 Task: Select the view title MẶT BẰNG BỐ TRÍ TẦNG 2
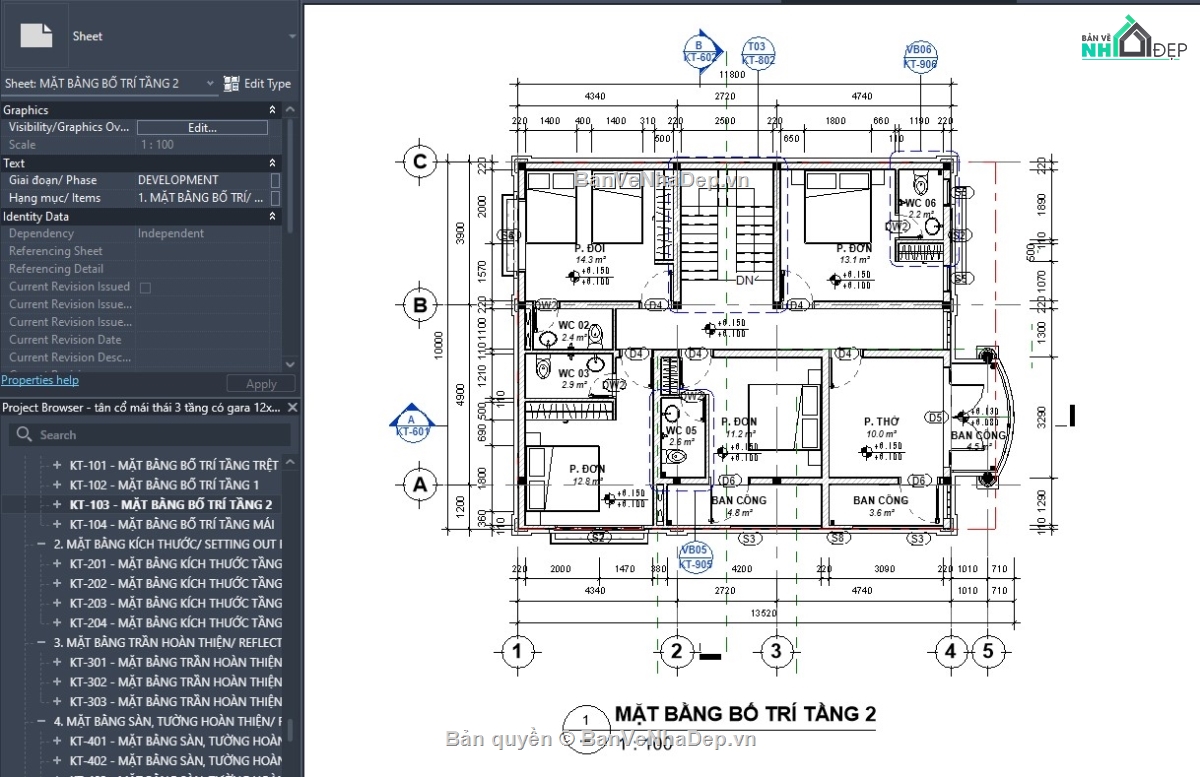745,714
